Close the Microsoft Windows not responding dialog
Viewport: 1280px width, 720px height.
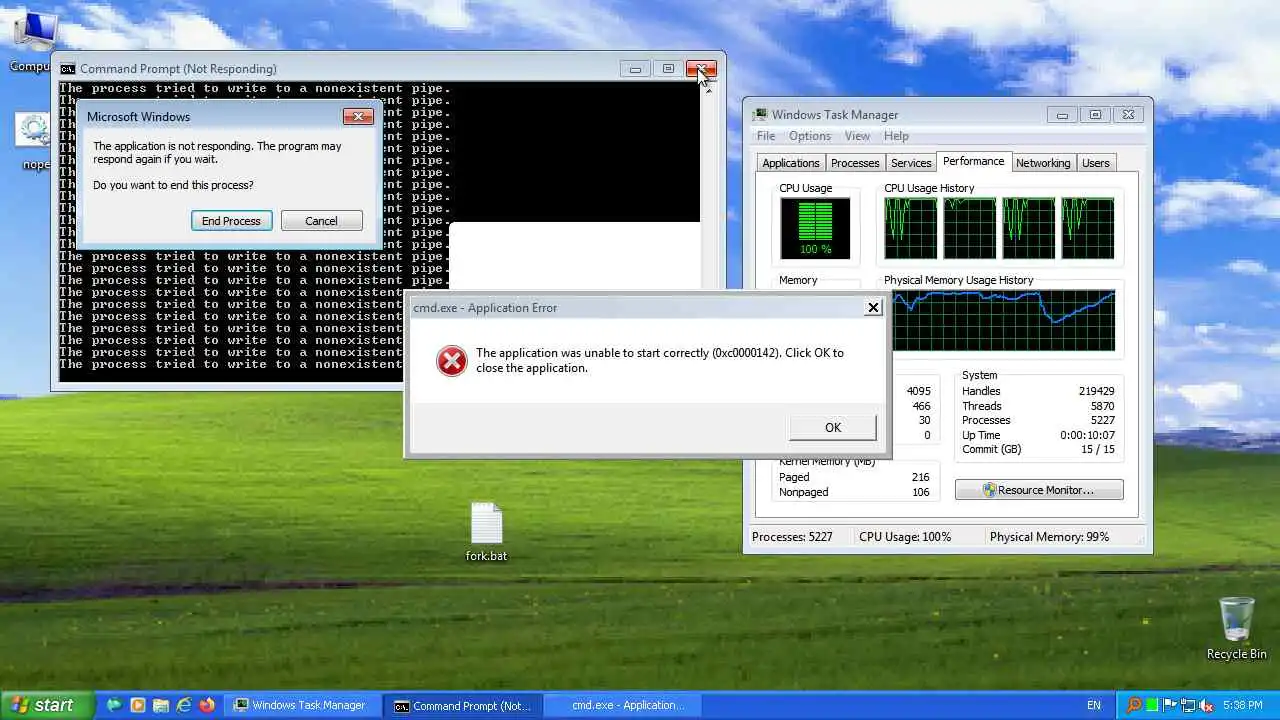(x=358, y=117)
